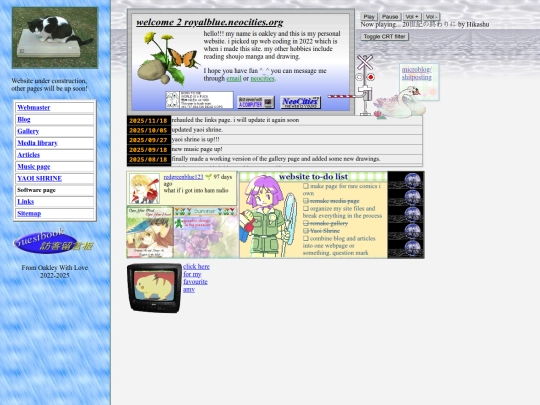Image resolution: width=540 pixels, height=405 pixels.
Task: Select the 2025/09/27 yaoi shrine update
Action: point(274,139)
